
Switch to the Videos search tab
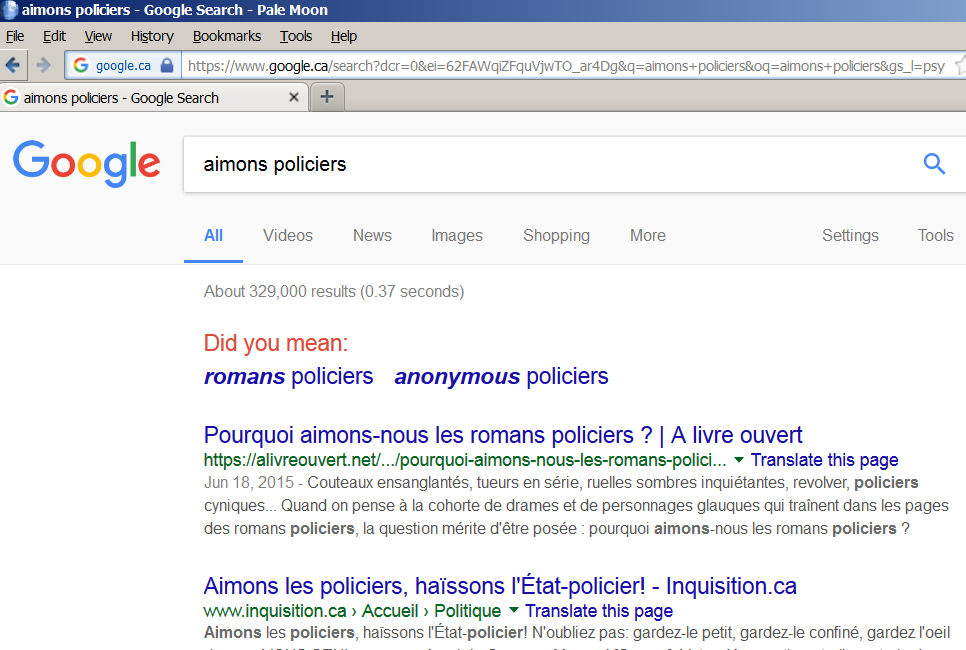coord(287,235)
